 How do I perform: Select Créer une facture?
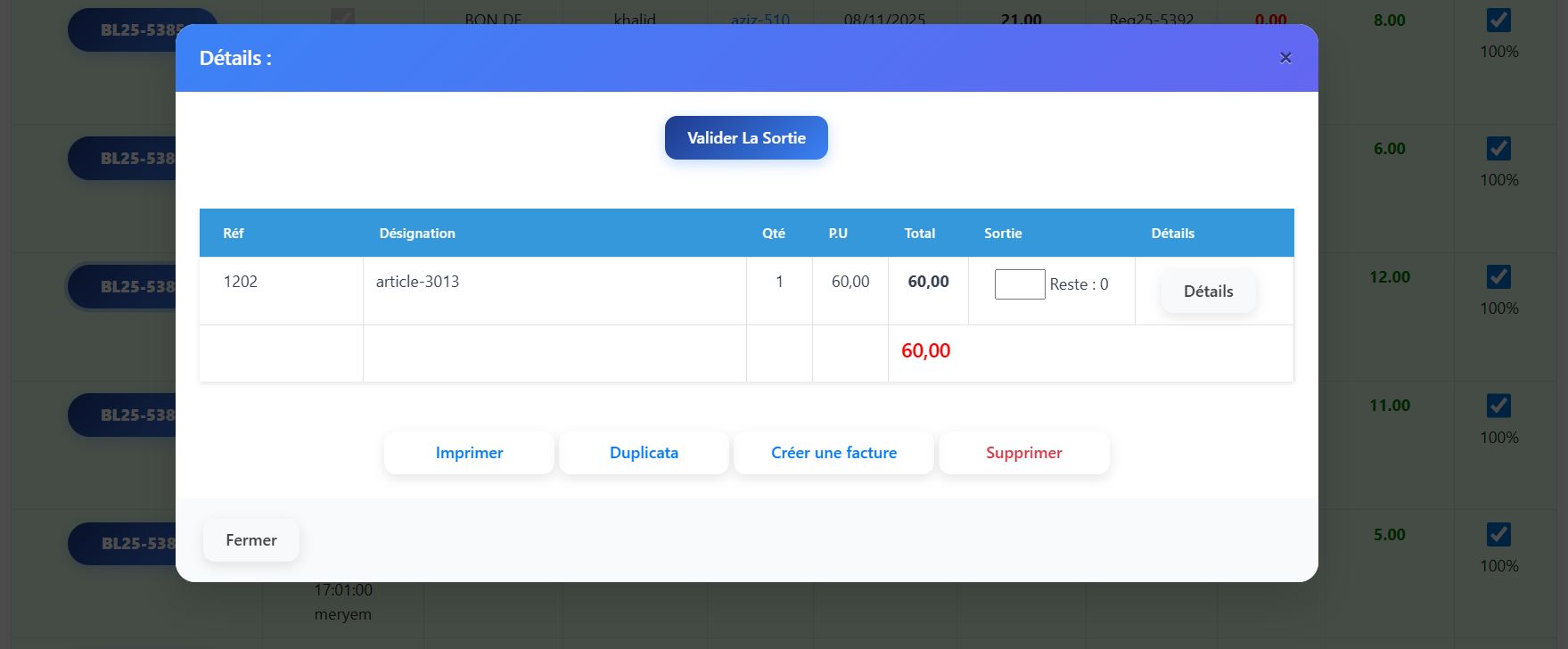click(833, 453)
